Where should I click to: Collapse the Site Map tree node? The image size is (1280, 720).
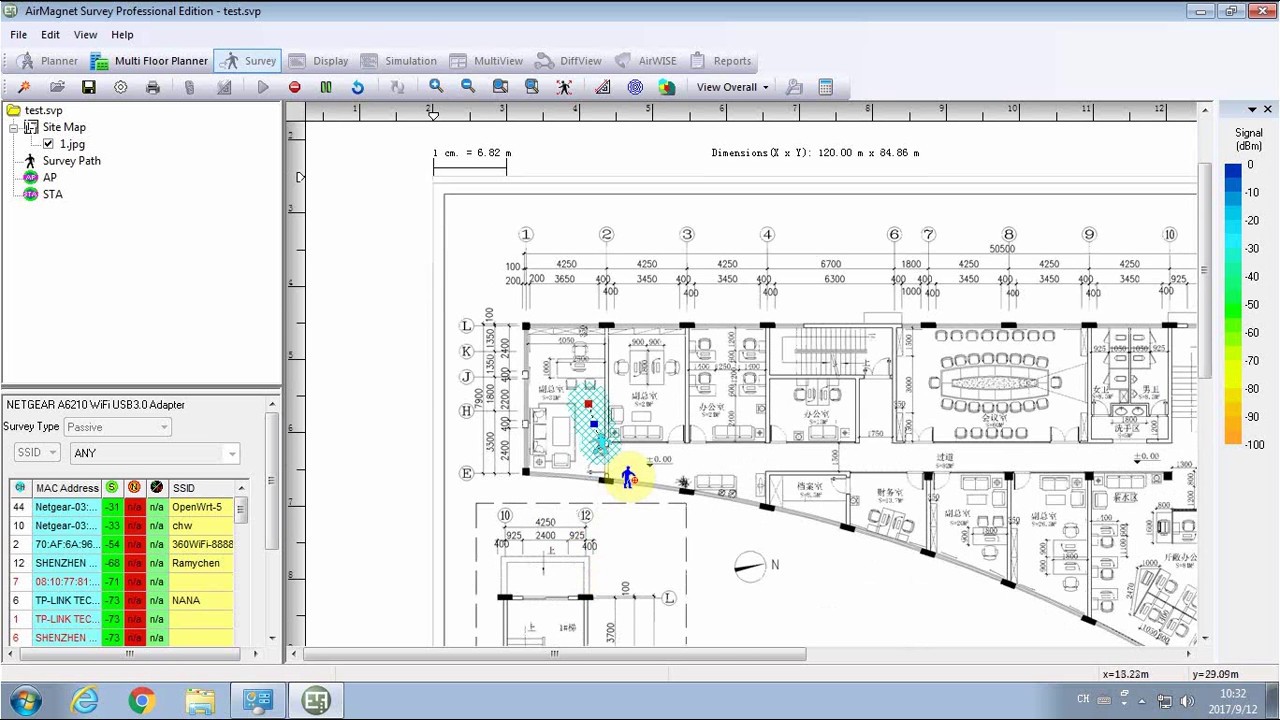coord(14,127)
